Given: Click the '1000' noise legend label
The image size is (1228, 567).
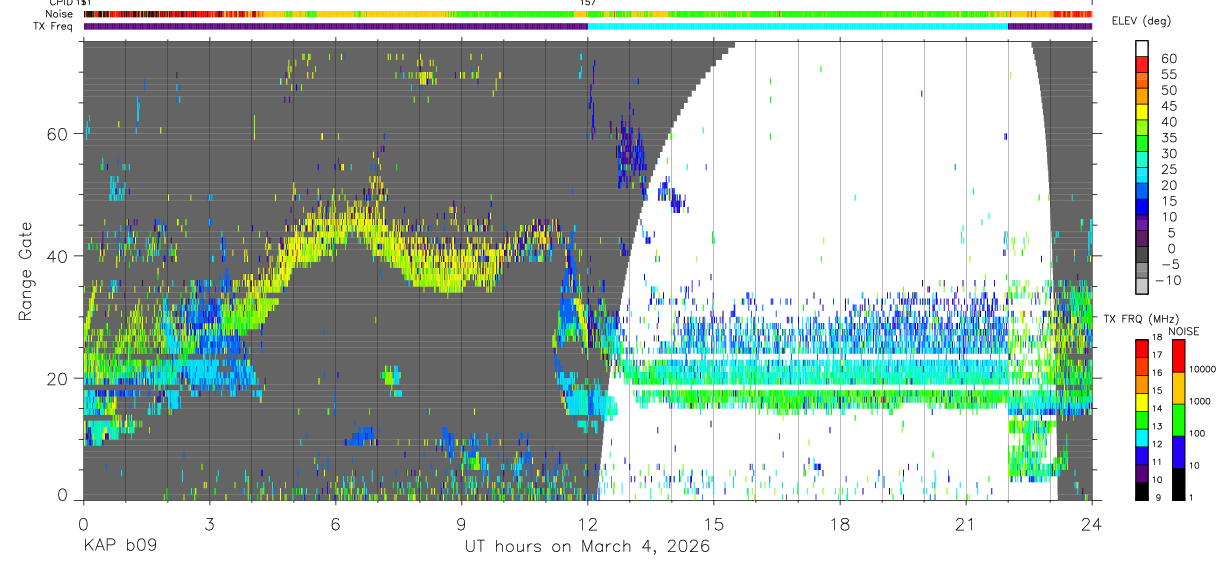Looking at the screenshot, I should [x=1202, y=401].
